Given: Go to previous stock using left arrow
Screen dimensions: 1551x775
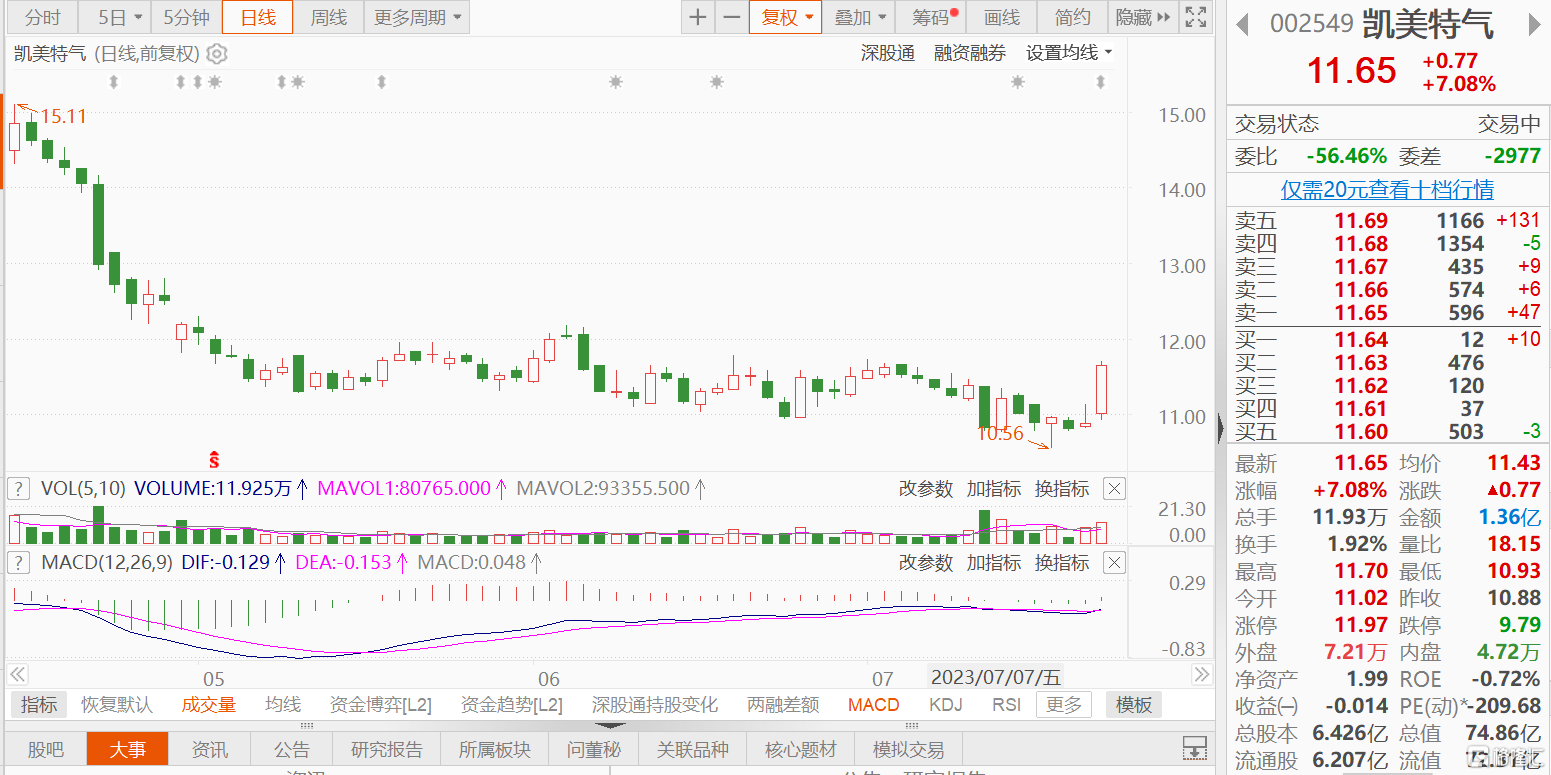Looking at the screenshot, I should pyautogui.click(x=1243, y=24).
